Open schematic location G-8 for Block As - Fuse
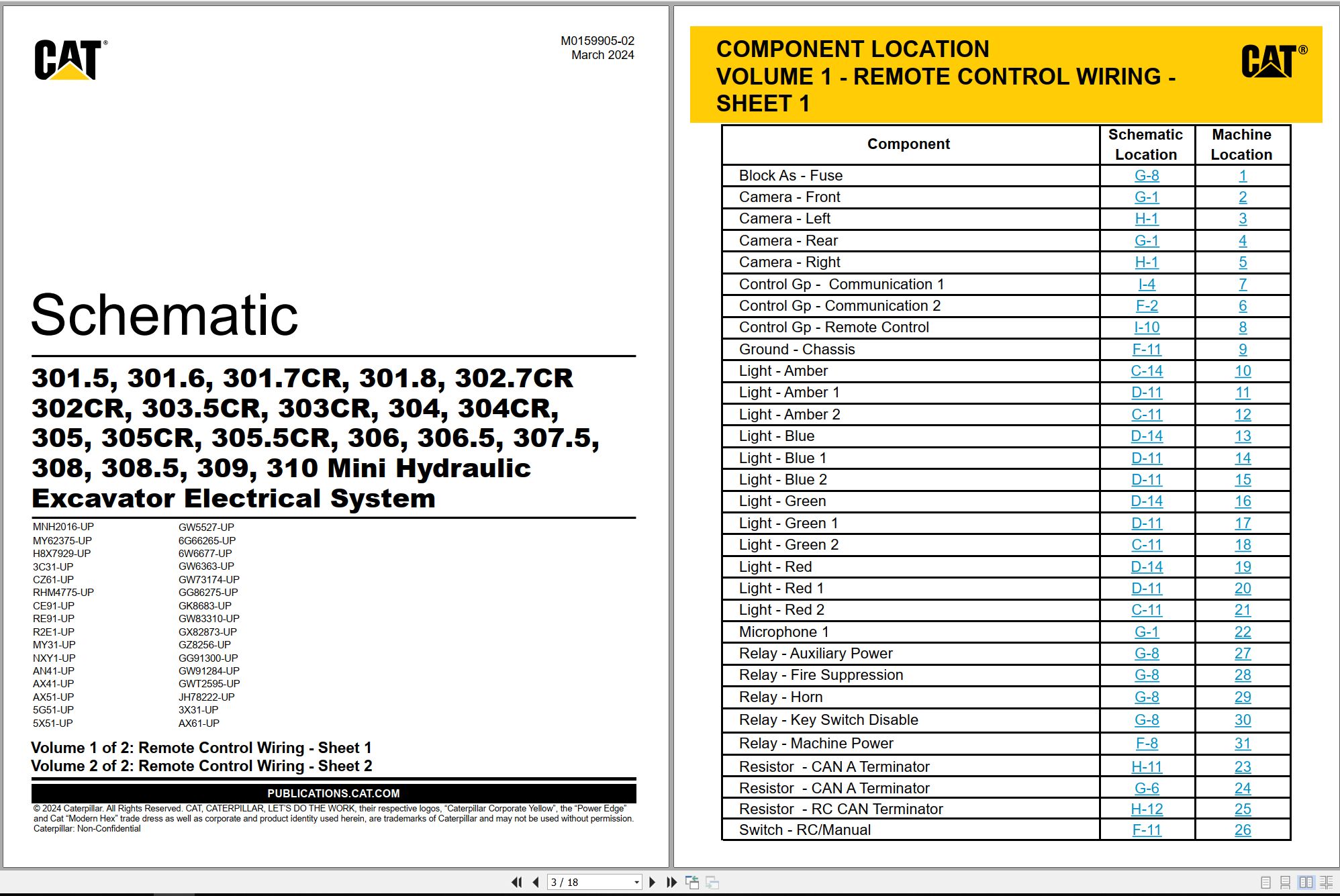This screenshot has height=896, width=1340. pos(1147,175)
